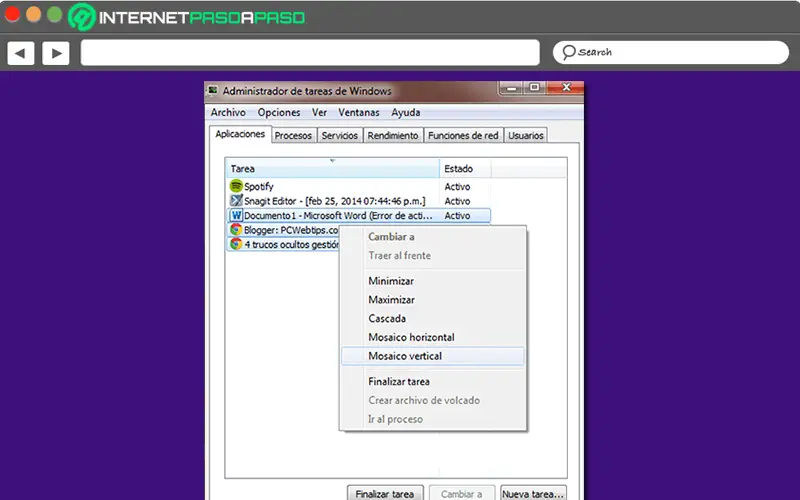Viewport: 800px width, 500px height.
Task: Click the Finalizar tarea button at bottom
Action: pos(385,493)
